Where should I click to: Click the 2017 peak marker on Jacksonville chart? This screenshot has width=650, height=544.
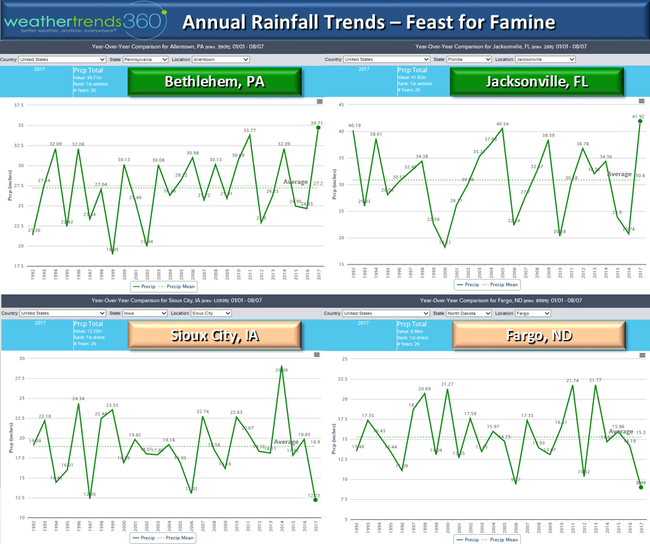point(639,121)
